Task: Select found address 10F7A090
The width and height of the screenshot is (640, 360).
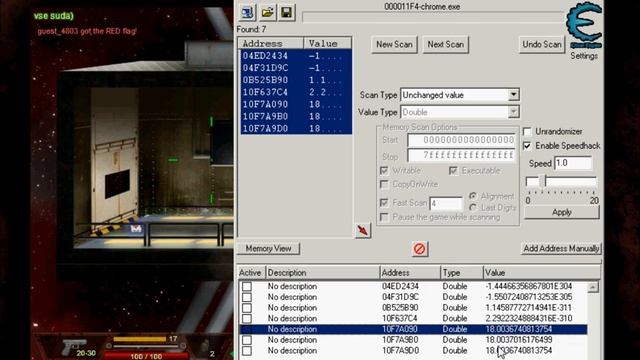Action: coord(295,104)
